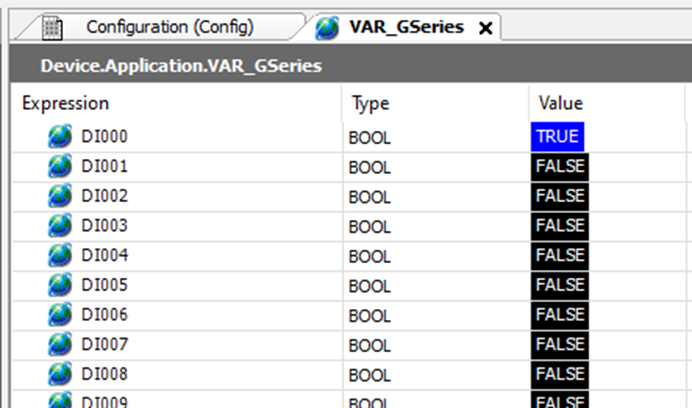The image size is (692, 408).
Task: Toggle the FALSE value of DI002
Action: click(x=559, y=196)
